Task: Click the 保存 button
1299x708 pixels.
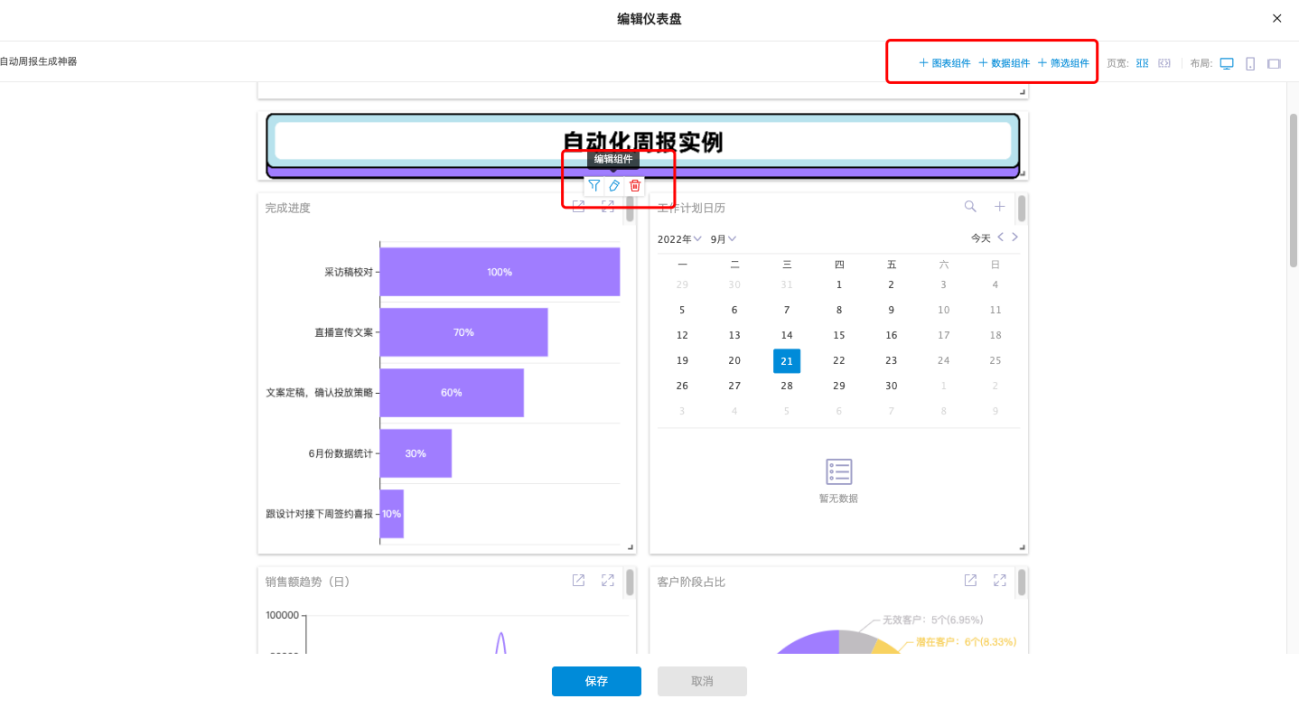Action: point(596,681)
